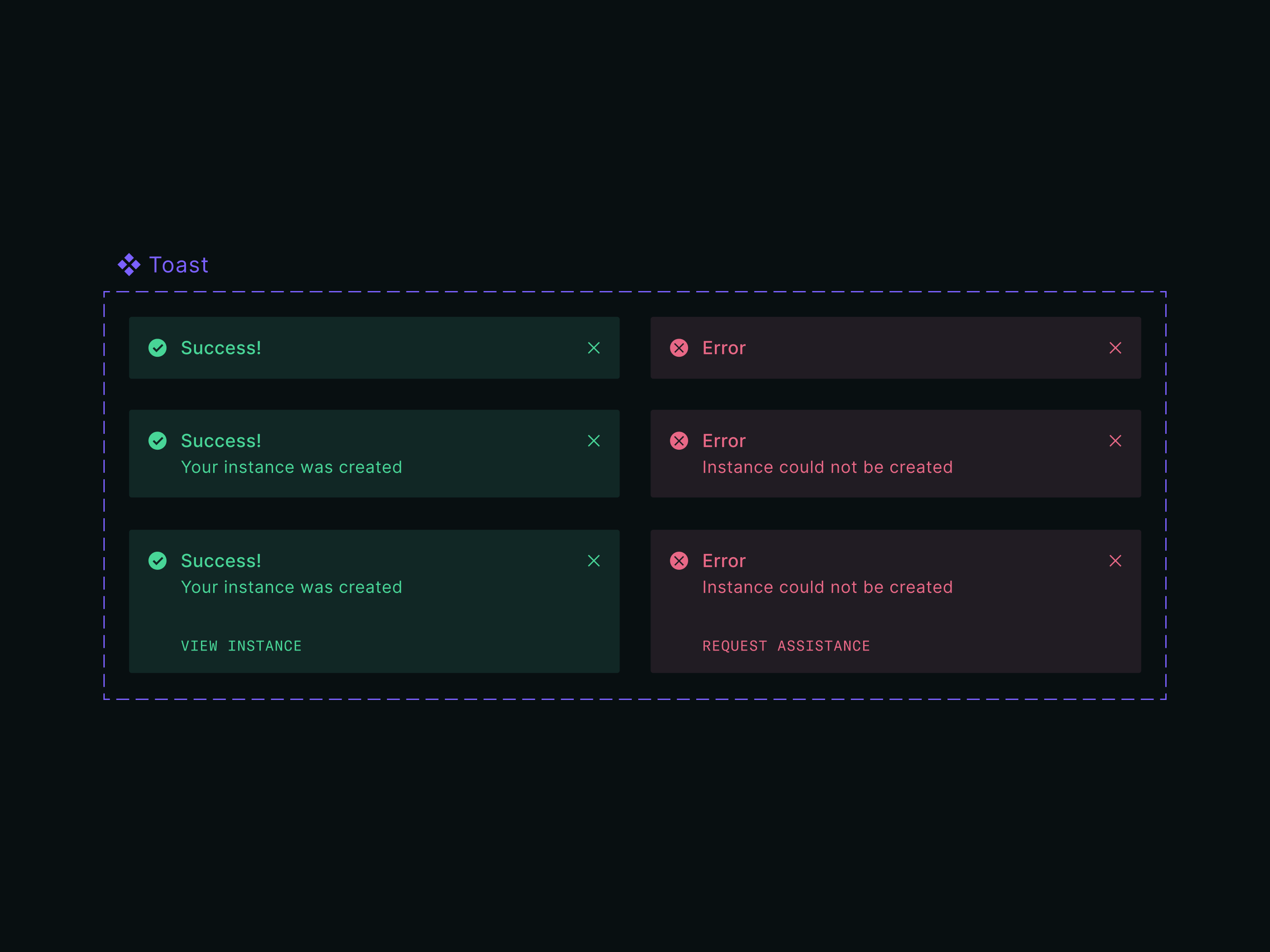
Task: Click "Error" title in the title-only toast
Action: pyautogui.click(x=723, y=348)
